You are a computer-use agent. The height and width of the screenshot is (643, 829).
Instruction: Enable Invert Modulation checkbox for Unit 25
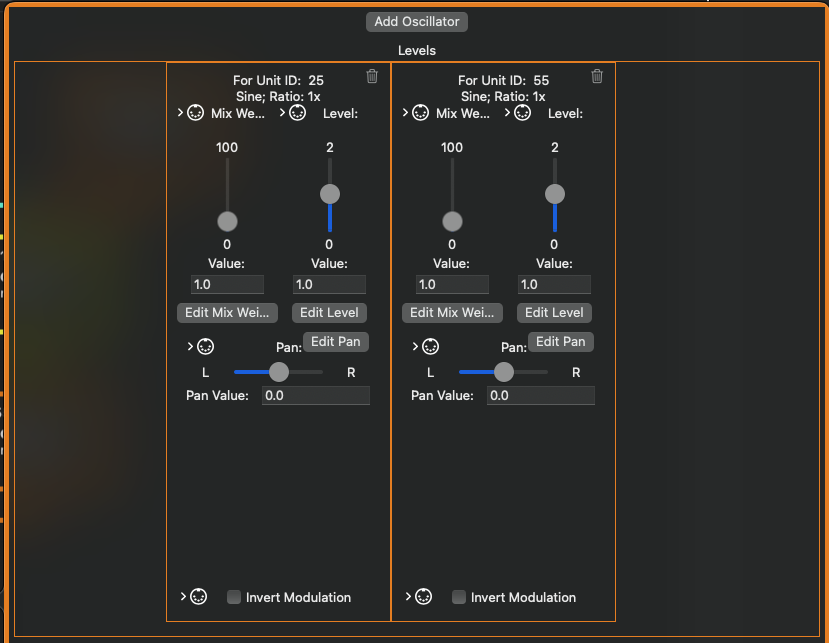coord(234,597)
